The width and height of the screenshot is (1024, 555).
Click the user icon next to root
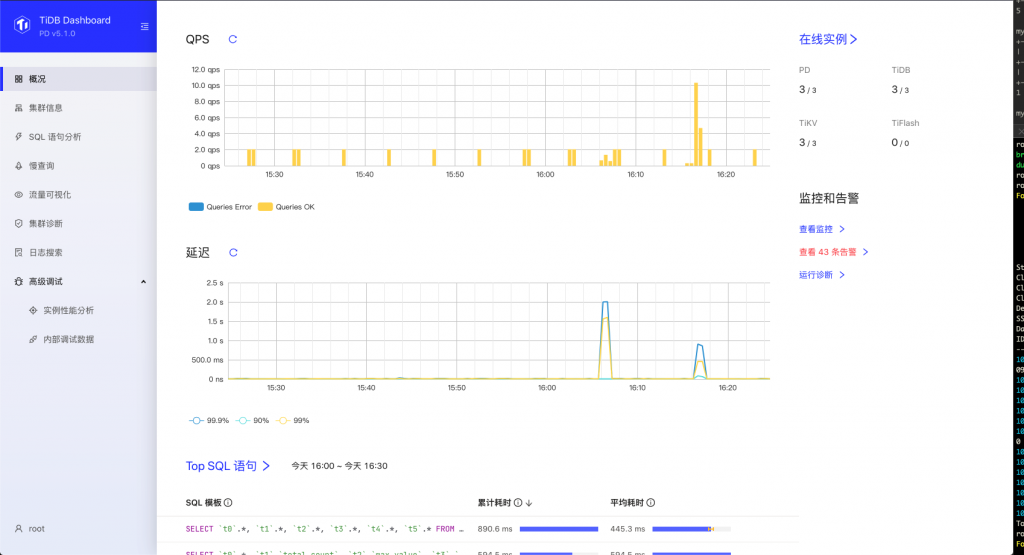point(18,529)
